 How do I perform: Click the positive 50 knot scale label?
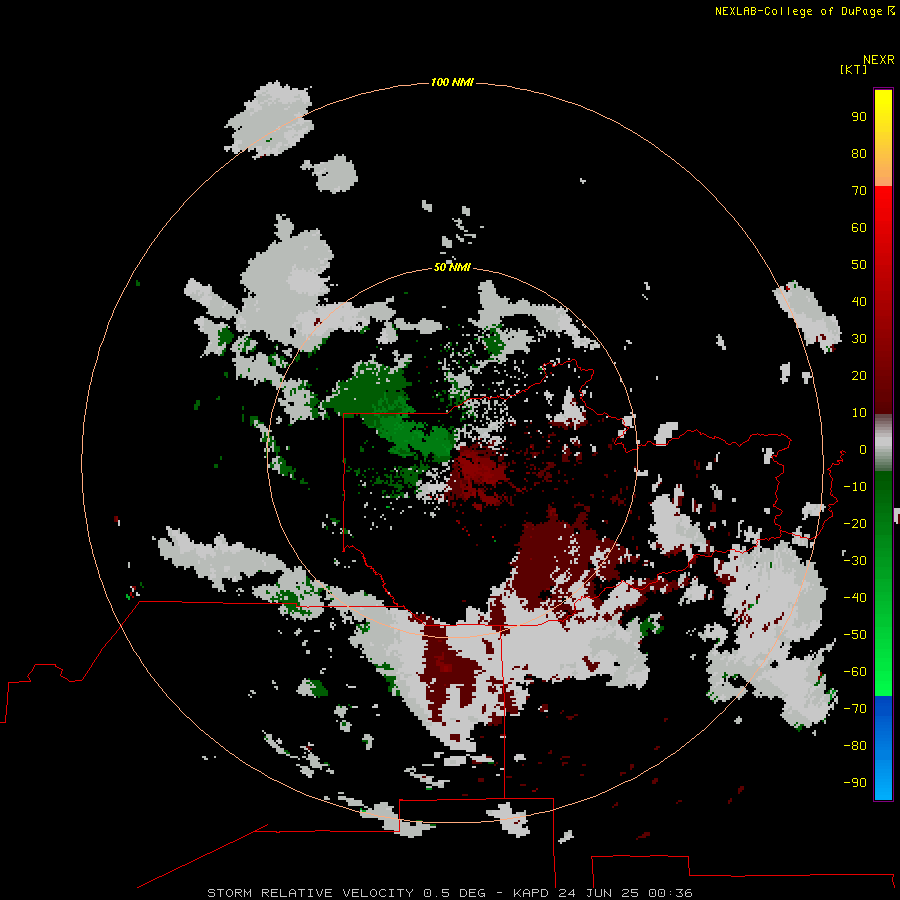tap(859, 265)
